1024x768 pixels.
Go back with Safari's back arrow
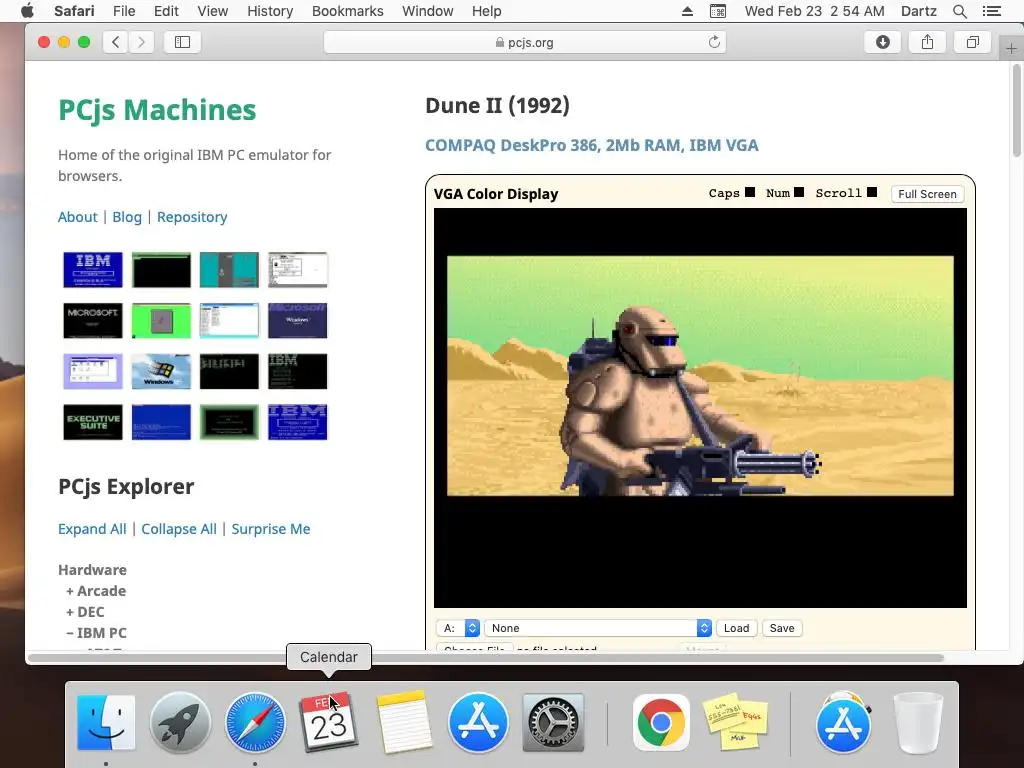pyautogui.click(x=116, y=42)
